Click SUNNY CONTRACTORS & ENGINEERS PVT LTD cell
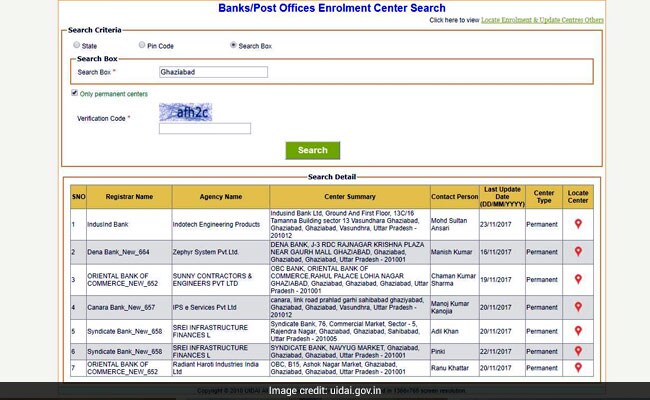 click(x=221, y=280)
